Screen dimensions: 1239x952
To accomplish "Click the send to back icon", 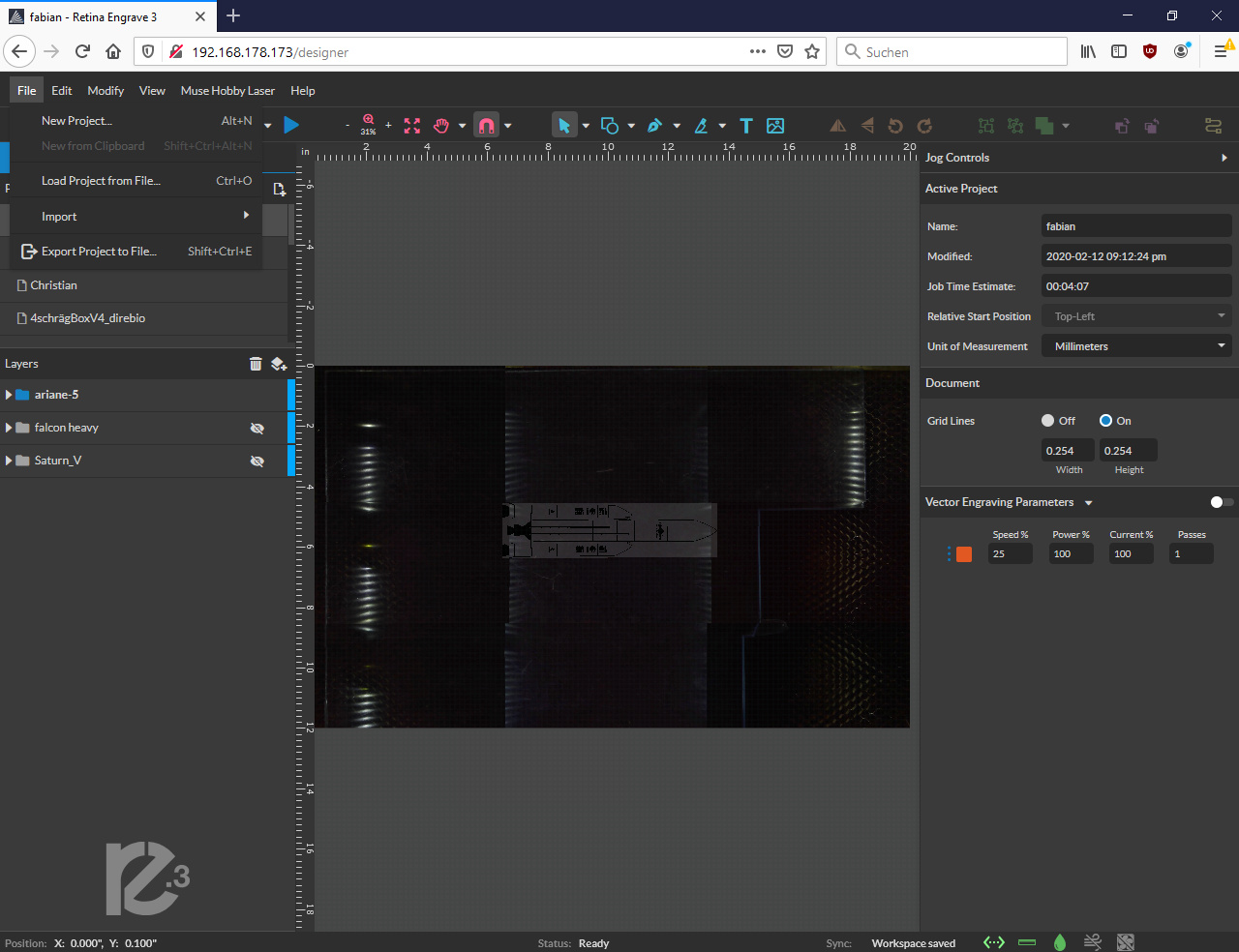I will 1152,126.
